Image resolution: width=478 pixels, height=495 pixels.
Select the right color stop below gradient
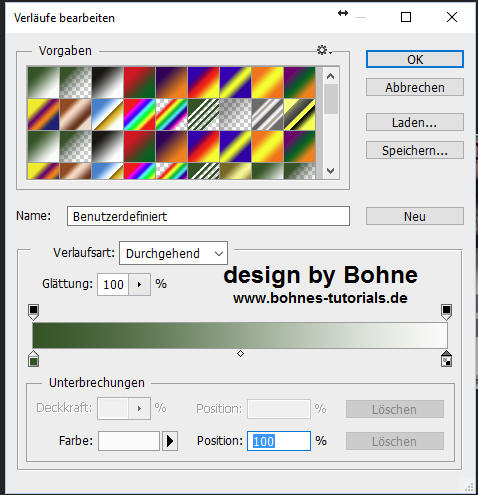446,359
